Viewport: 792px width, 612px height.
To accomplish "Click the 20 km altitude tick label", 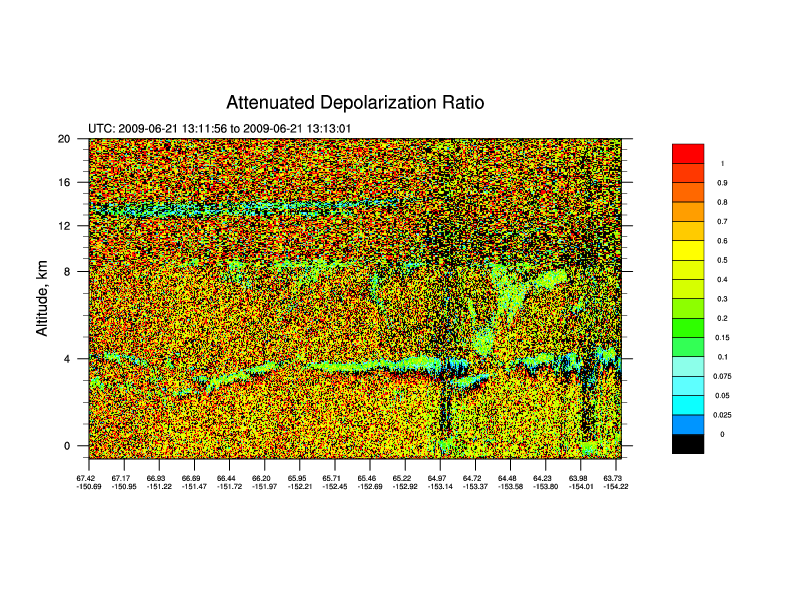I will pos(63,139).
